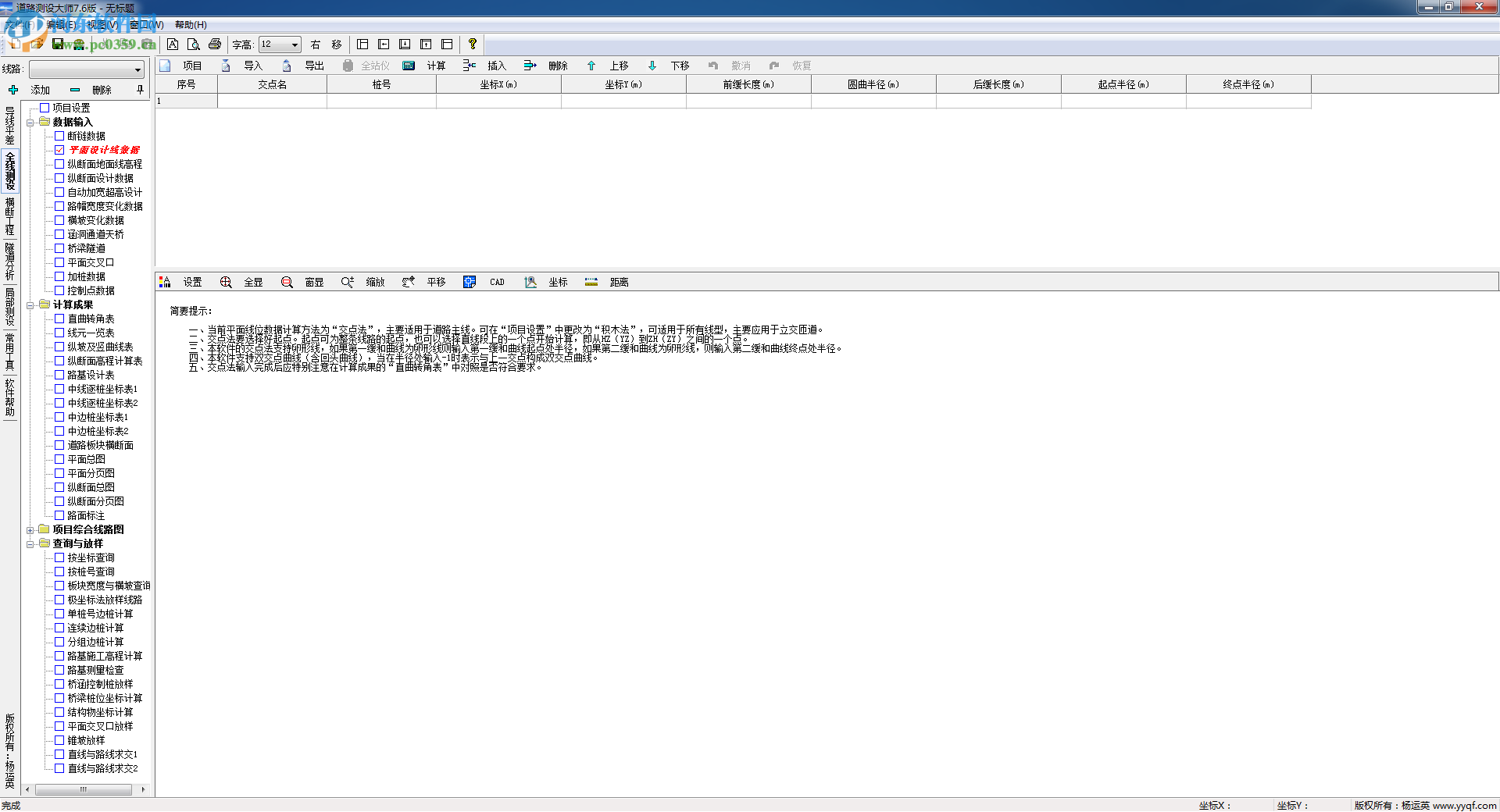Screen dimensions: 1500x812
Task: Click the 移 button in the top toolbar
Action: pyautogui.click(x=337, y=45)
